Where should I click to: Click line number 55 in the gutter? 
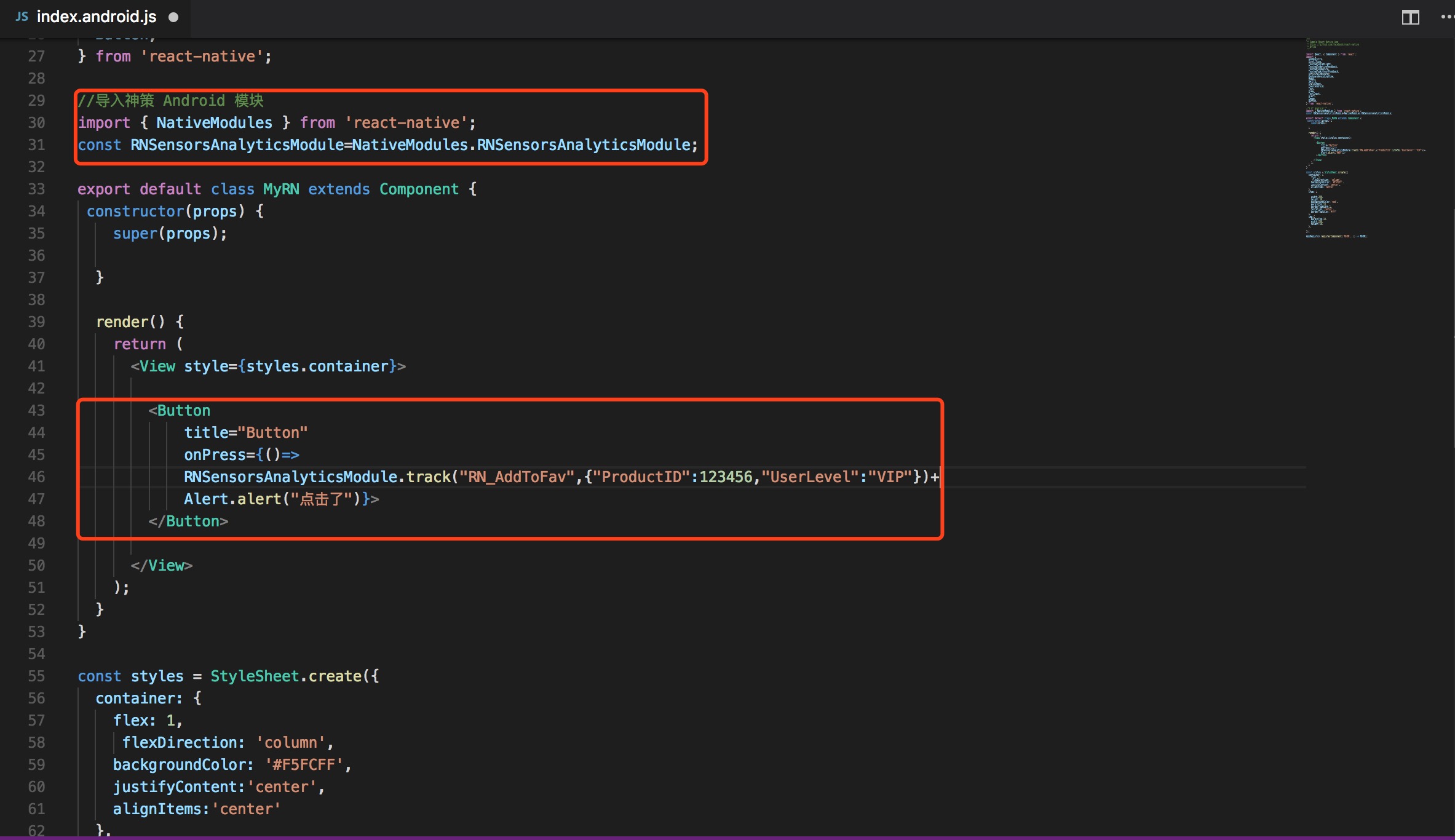(36, 676)
